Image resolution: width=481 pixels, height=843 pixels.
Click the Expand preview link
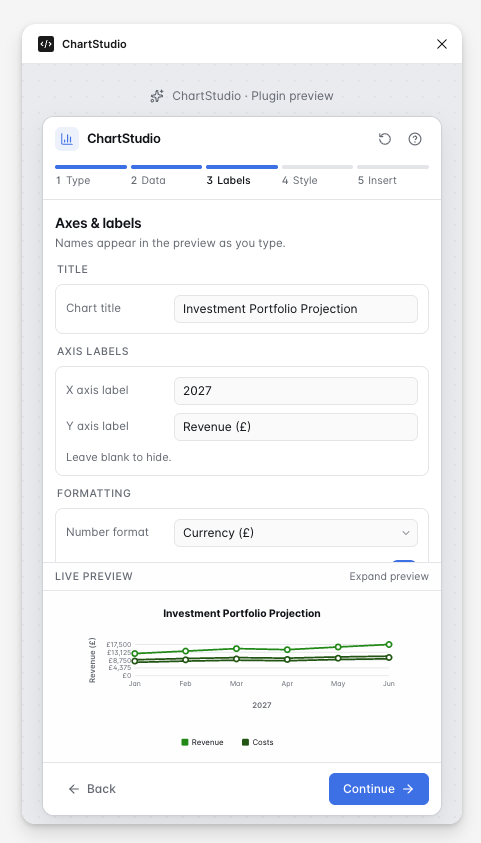point(389,576)
